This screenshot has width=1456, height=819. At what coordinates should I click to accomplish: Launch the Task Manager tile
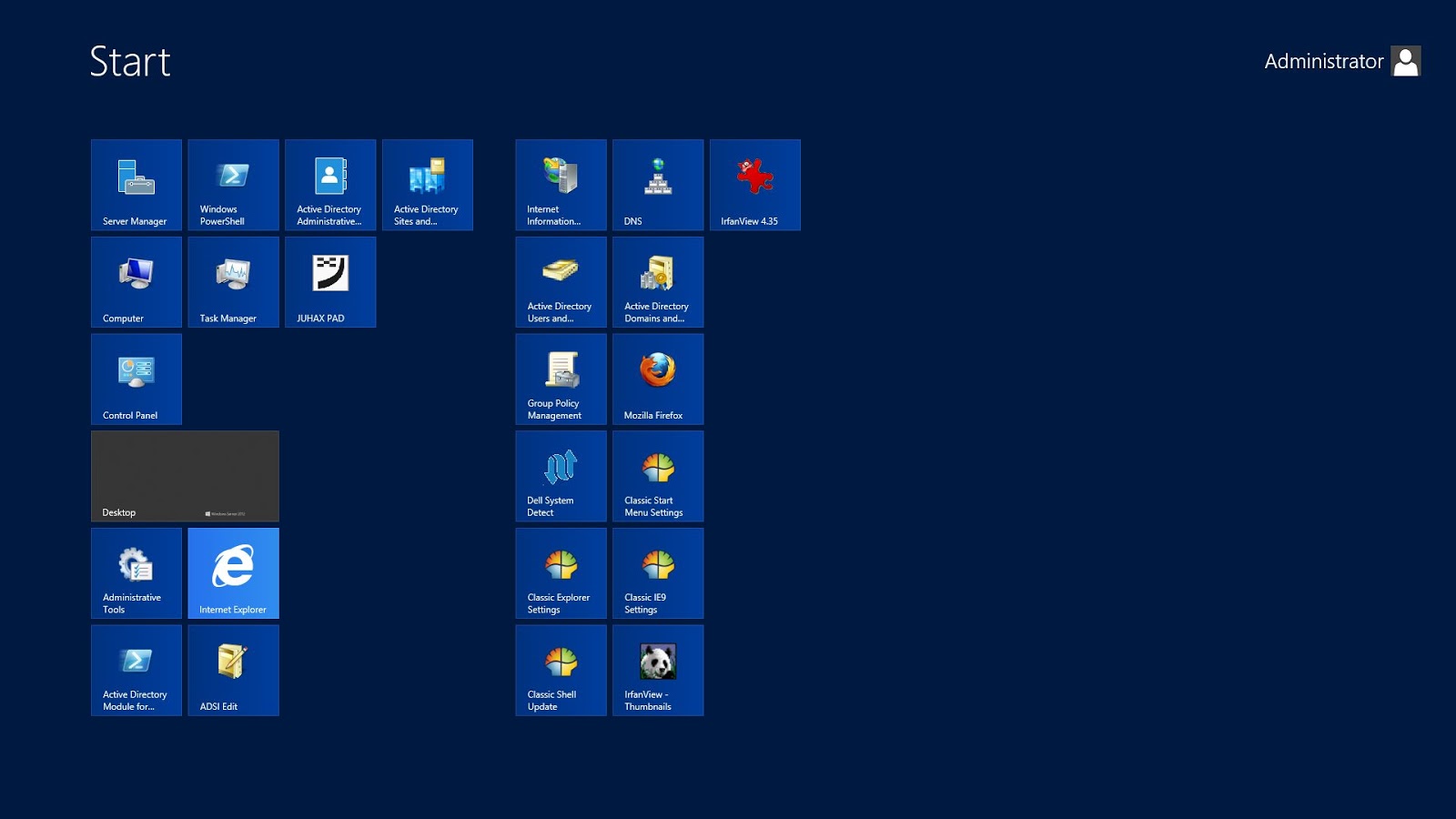[234, 282]
